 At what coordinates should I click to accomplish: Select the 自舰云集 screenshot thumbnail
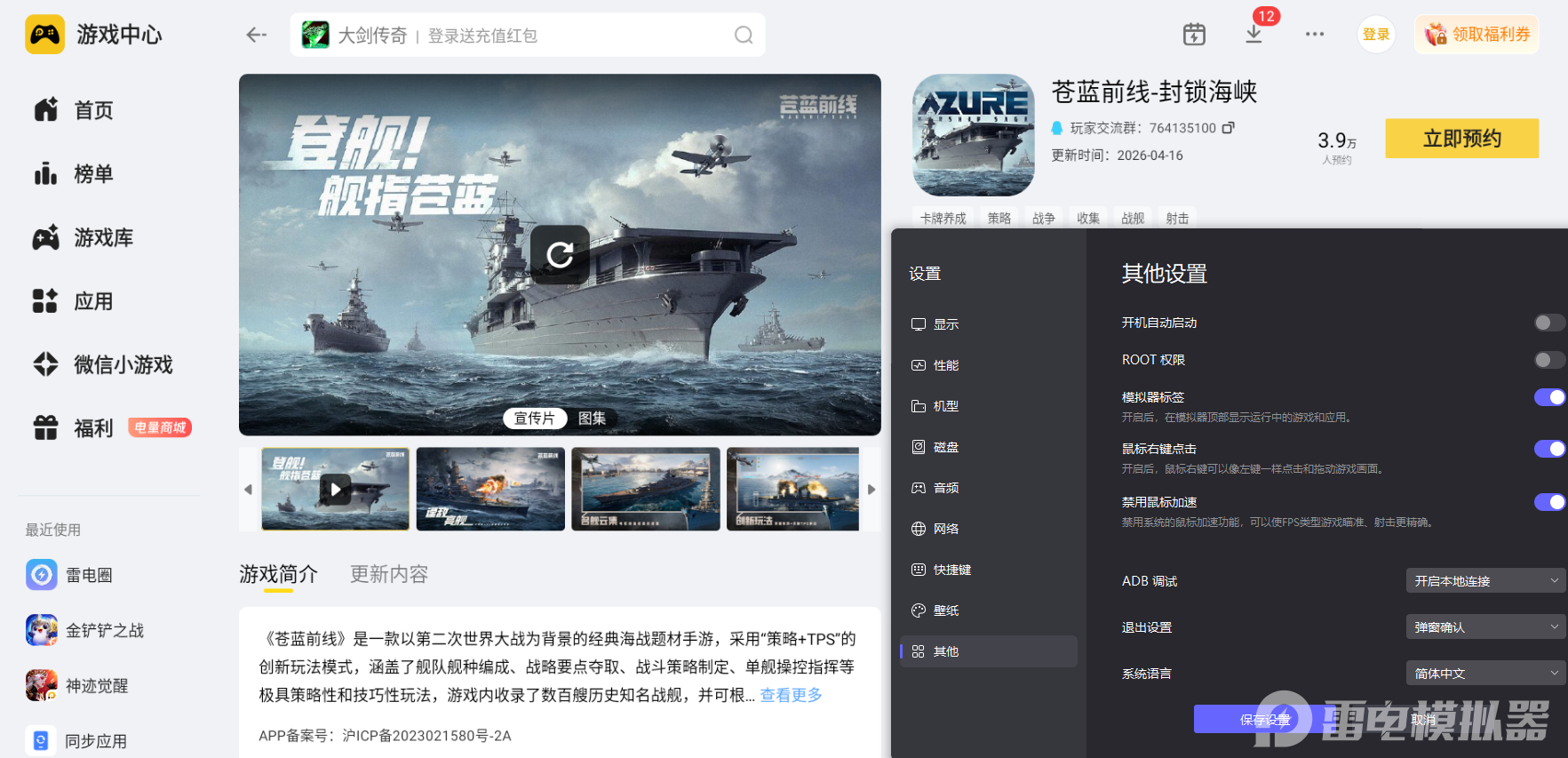pos(646,489)
